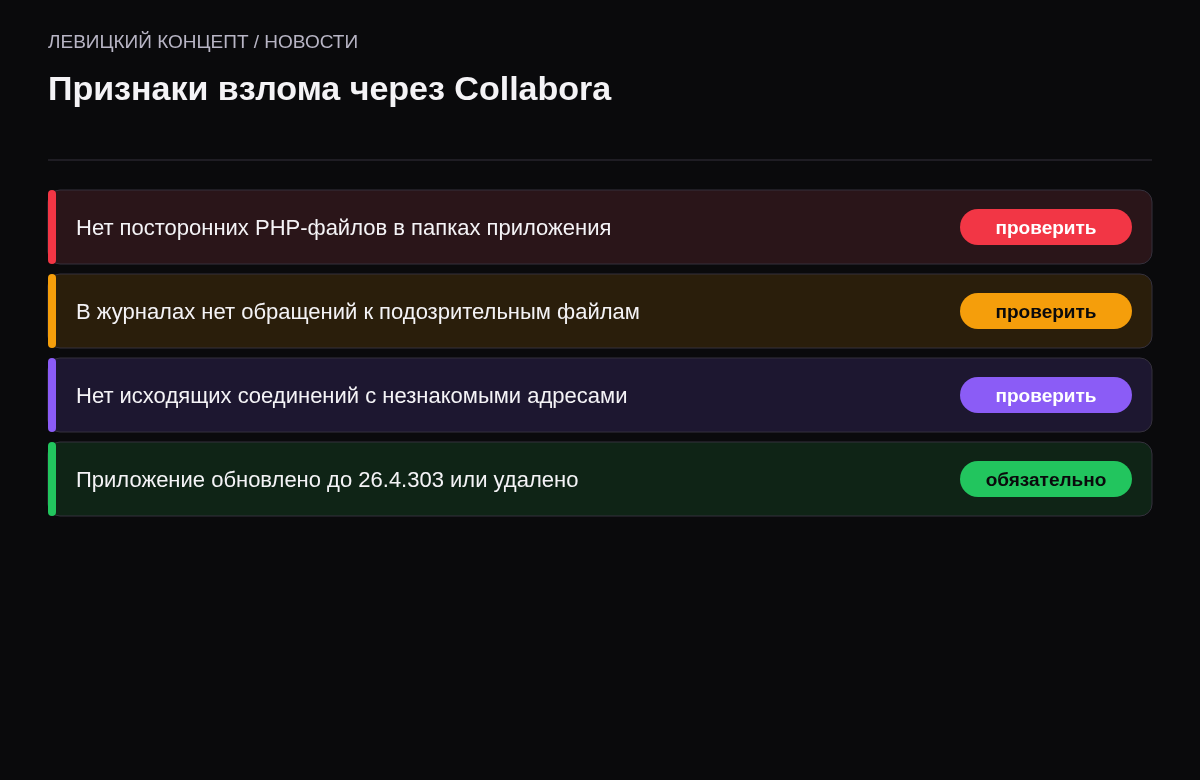Open the 'ЛЕВИЦКИЙ КОНЦЕПТ / НОВОСТИ' breadcrumb

pyautogui.click(x=203, y=42)
